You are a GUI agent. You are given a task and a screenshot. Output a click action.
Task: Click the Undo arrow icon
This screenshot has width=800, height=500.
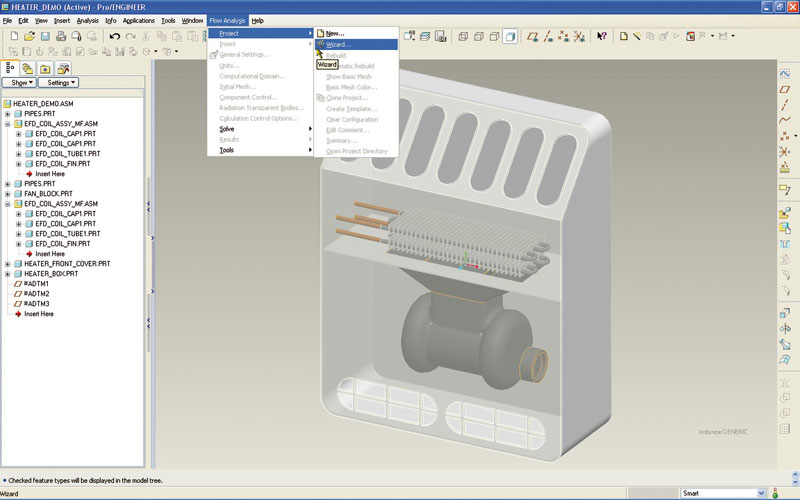(x=115, y=36)
